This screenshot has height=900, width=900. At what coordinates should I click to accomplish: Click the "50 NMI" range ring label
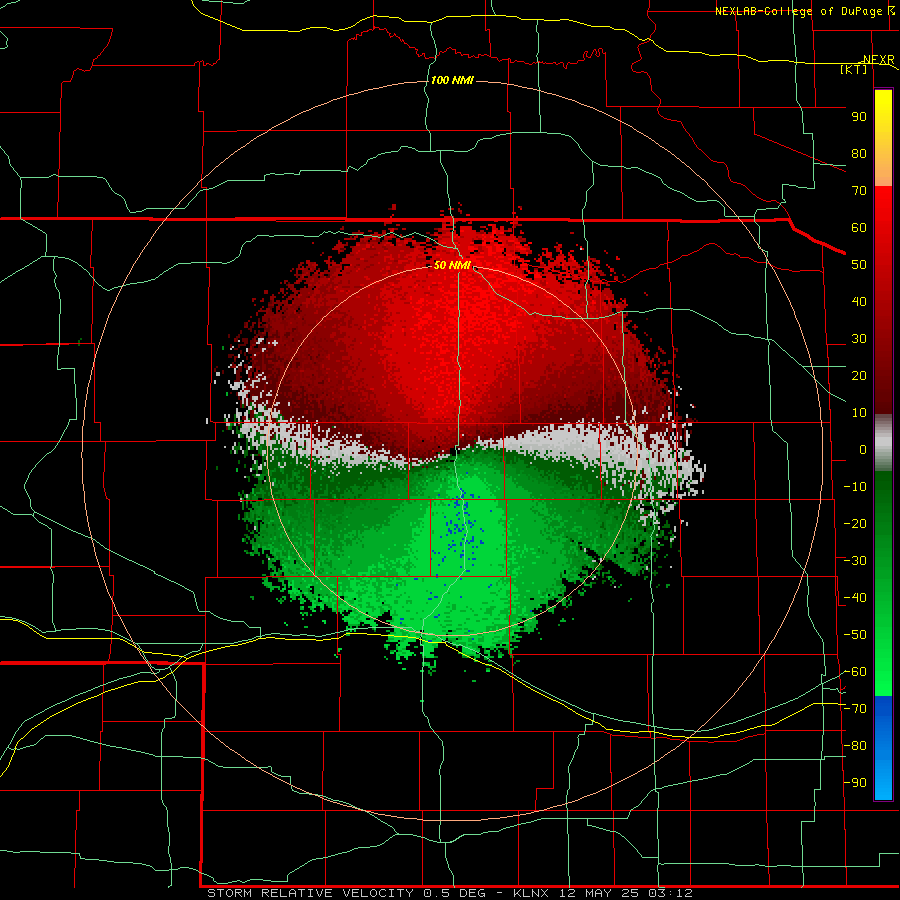tap(452, 265)
